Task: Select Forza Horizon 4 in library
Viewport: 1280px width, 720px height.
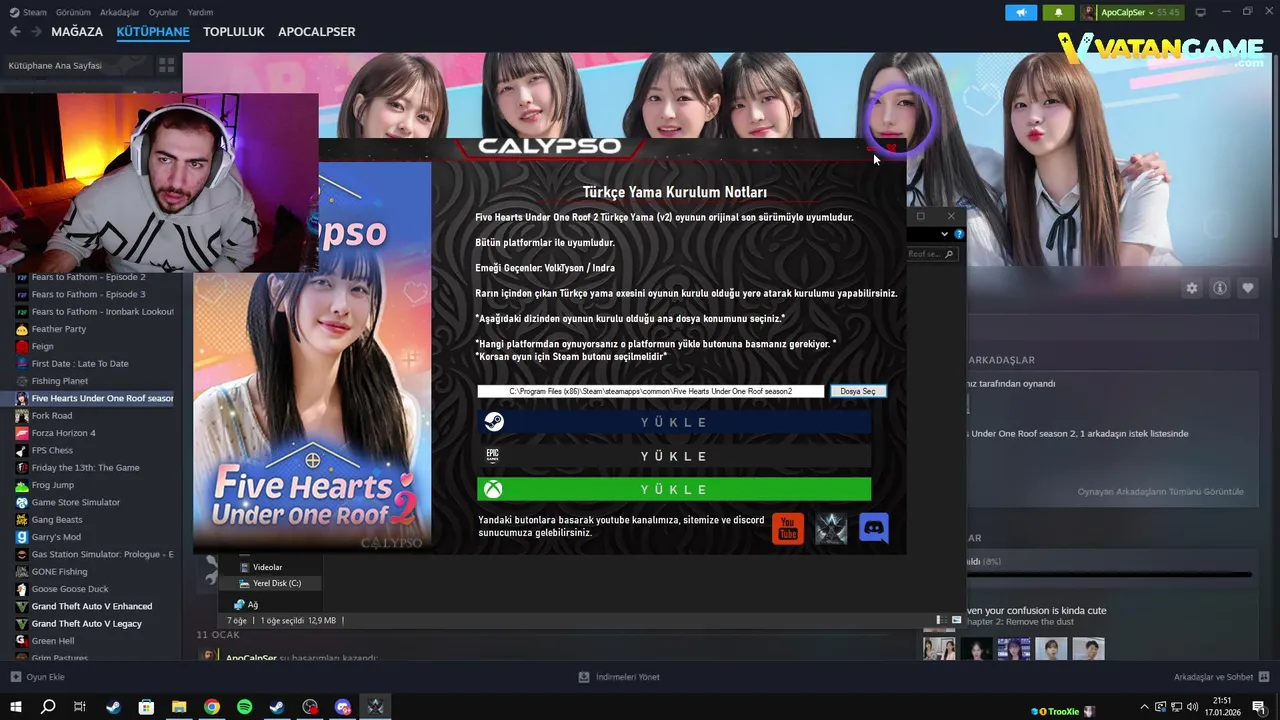Action: pyautogui.click(x=63, y=433)
